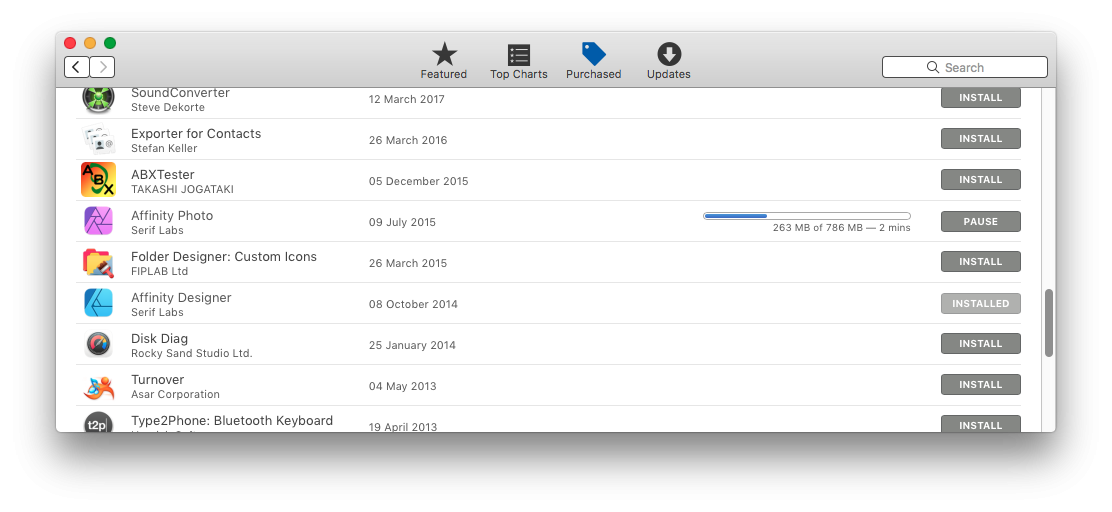Click the Affinity Photo download progress bar

807,216
